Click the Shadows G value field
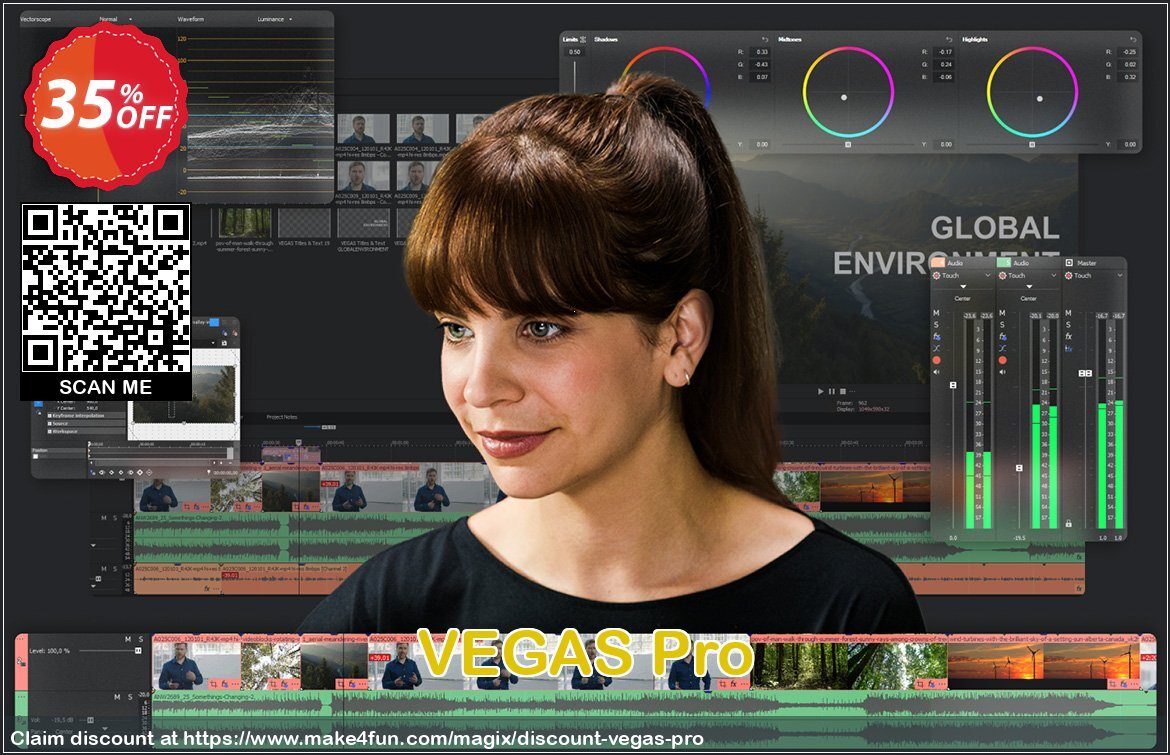 tap(762, 65)
